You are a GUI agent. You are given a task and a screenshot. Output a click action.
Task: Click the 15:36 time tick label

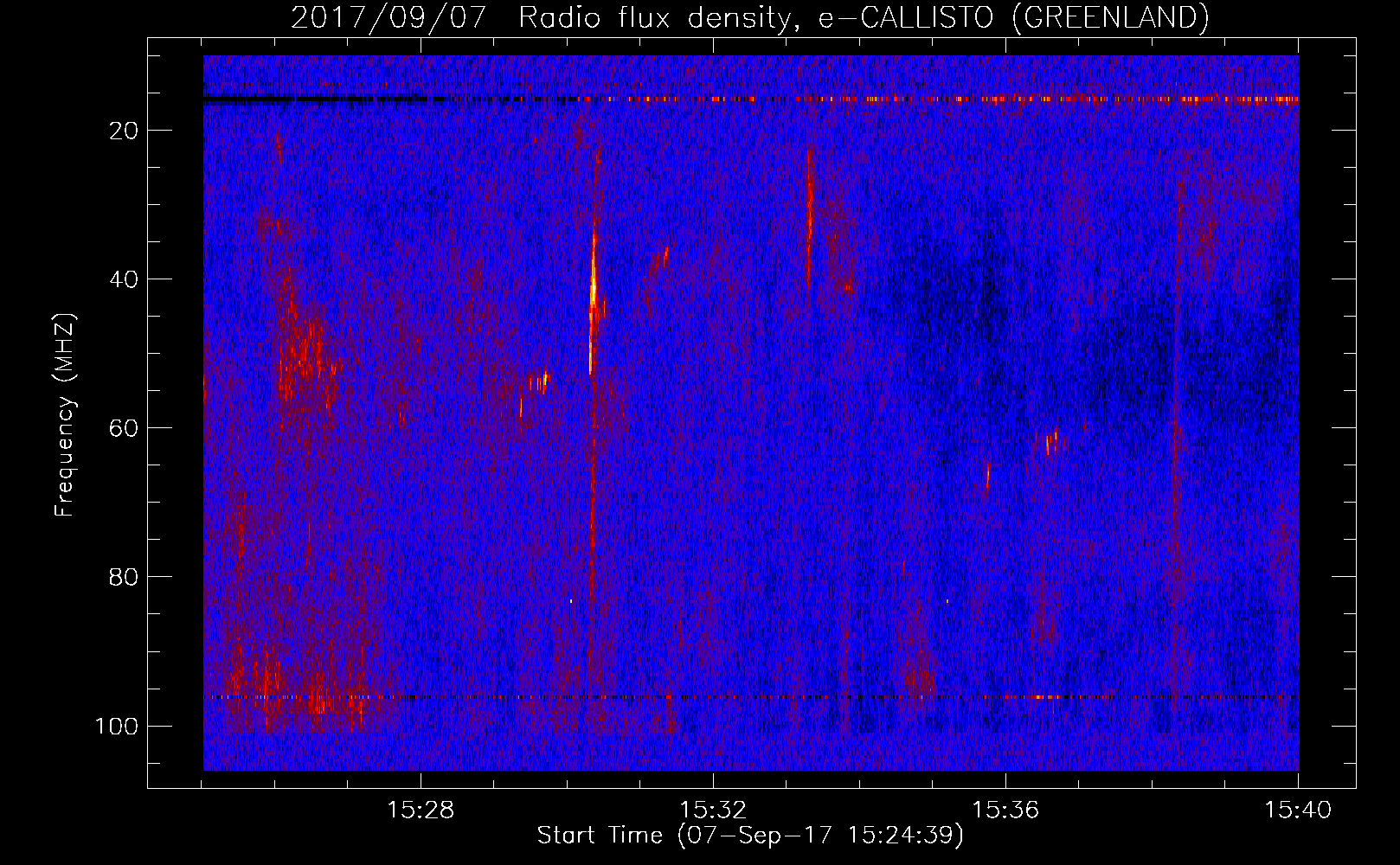[1005, 811]
